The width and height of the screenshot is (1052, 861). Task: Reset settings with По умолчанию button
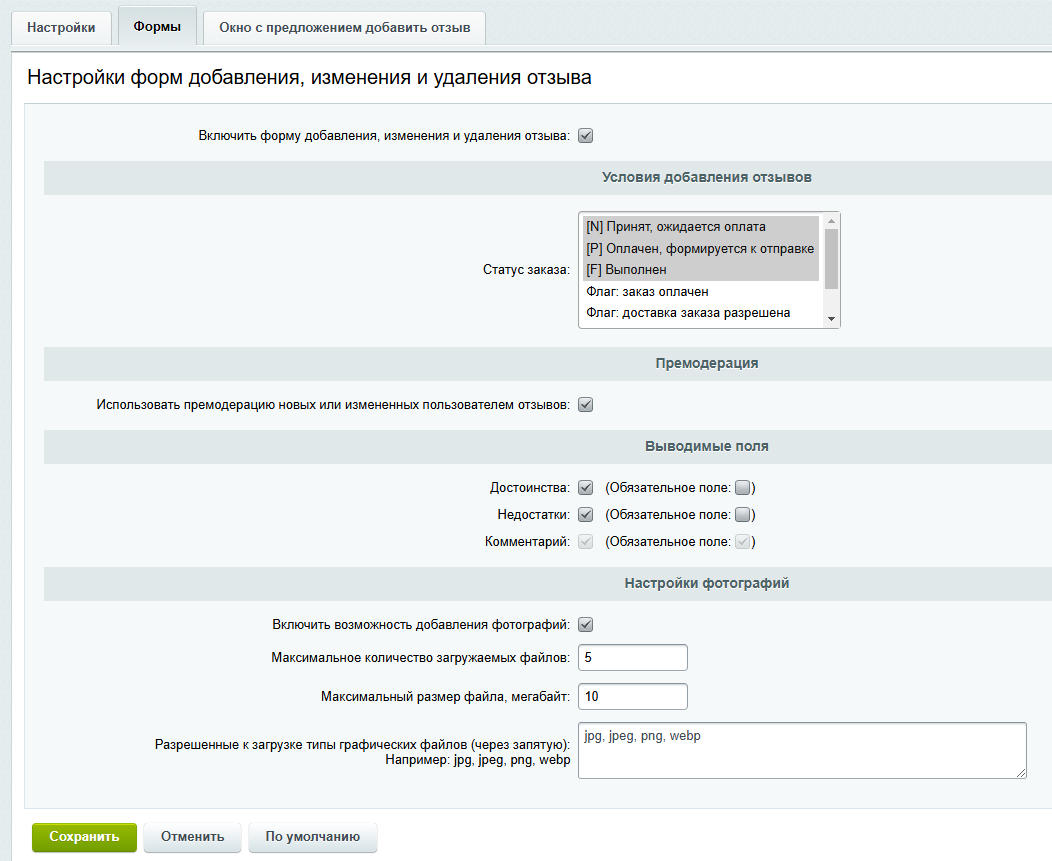coord(313,837)
